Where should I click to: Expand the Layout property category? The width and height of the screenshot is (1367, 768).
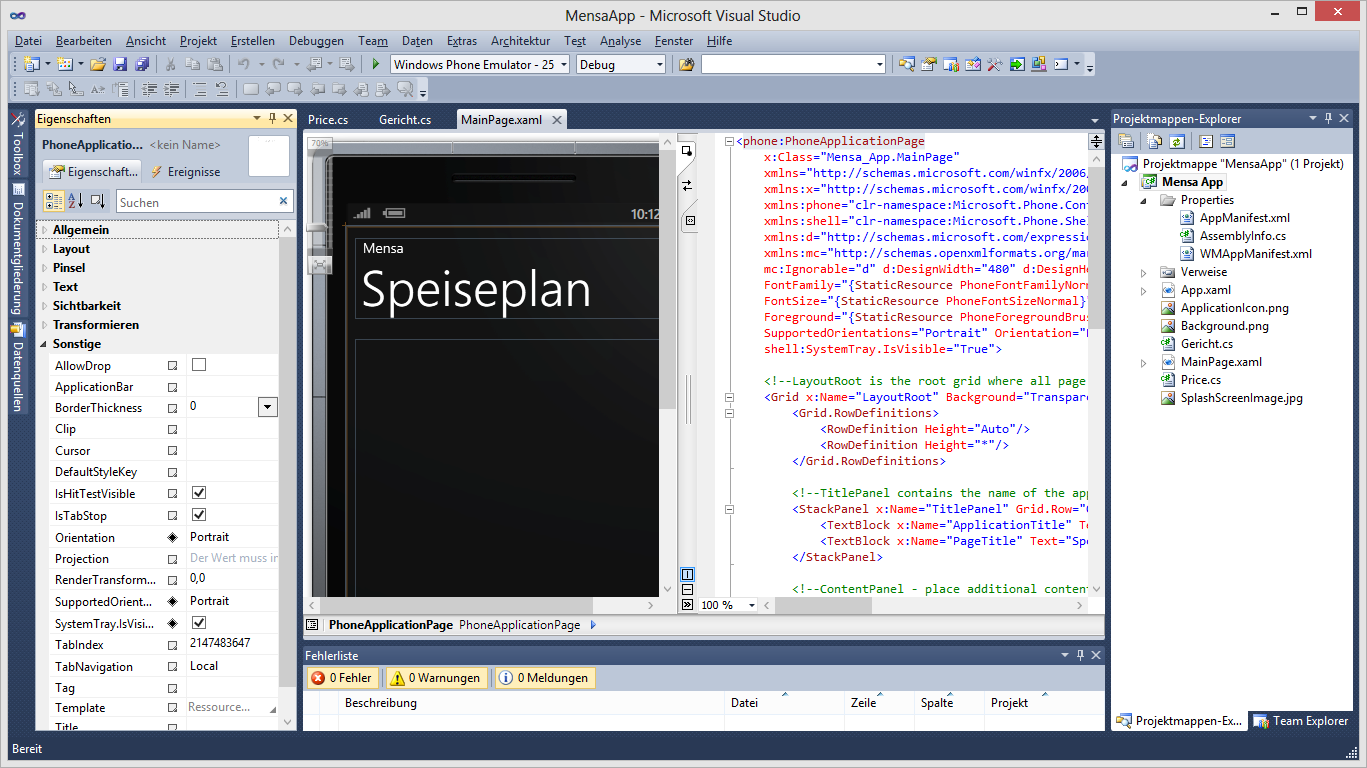tap(44, 249)
